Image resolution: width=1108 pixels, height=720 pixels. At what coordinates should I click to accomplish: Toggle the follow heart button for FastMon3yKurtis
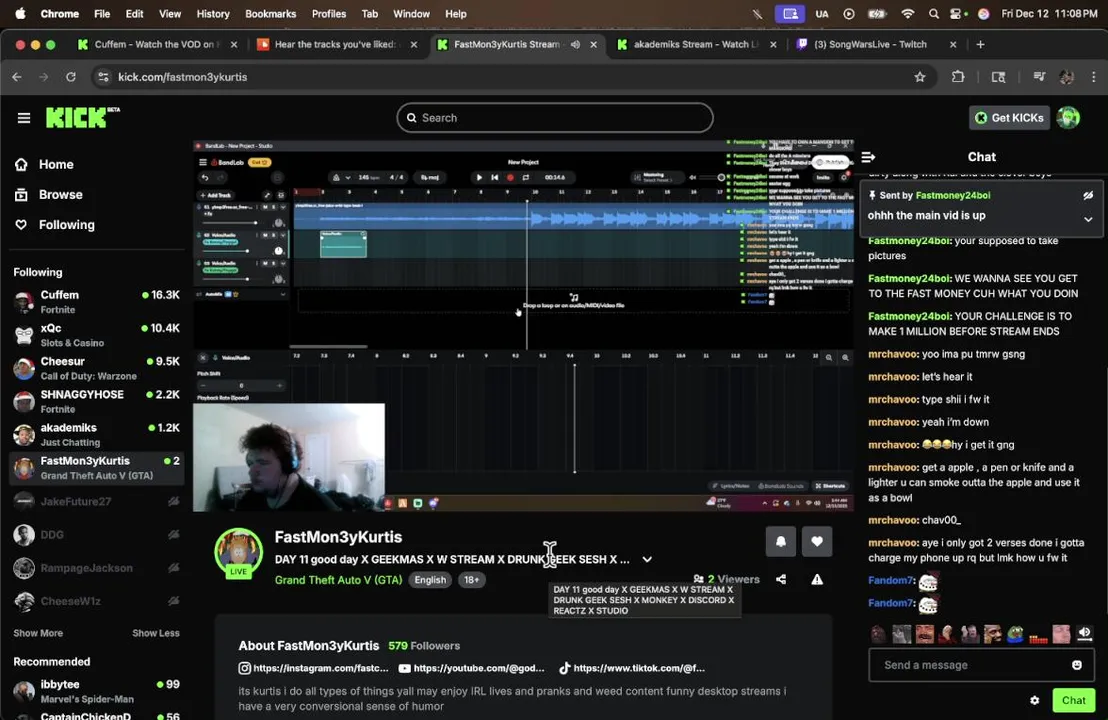(x=817, y=542)
